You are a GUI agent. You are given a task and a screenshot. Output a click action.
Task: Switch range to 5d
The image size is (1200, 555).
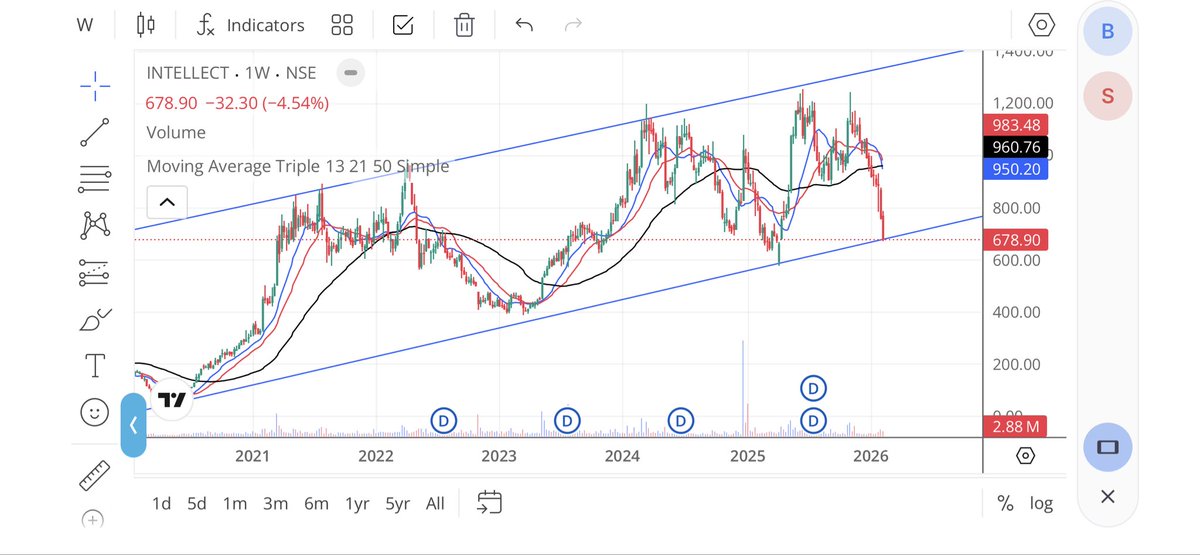click(x=197, y=503)
